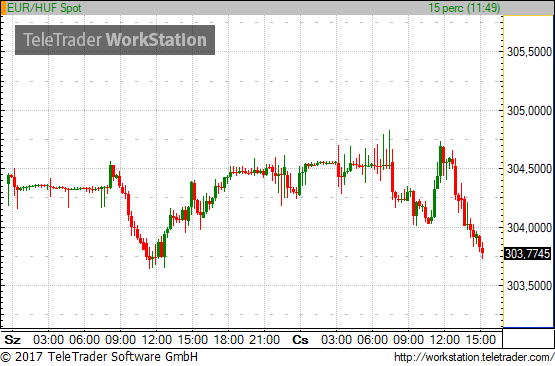Open the workstation.teletrader.com link
This screenshot has width=555, height=366.
point(474,357)
